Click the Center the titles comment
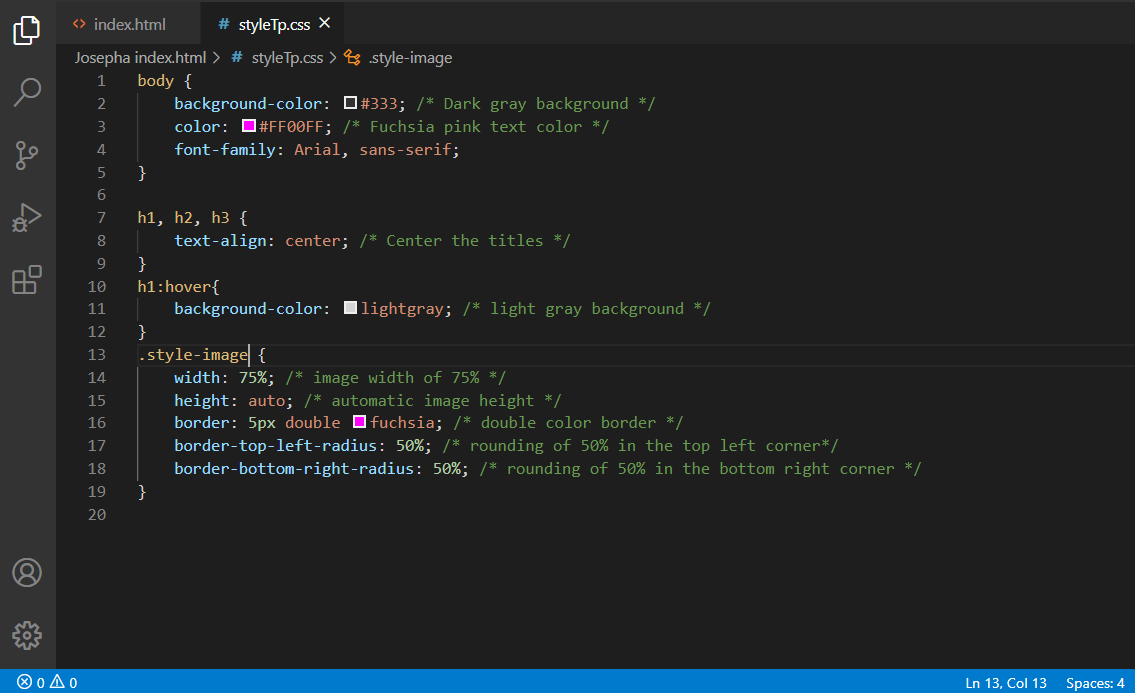The height and width of the screenshot is (693, 1135). tap(465, 241)
